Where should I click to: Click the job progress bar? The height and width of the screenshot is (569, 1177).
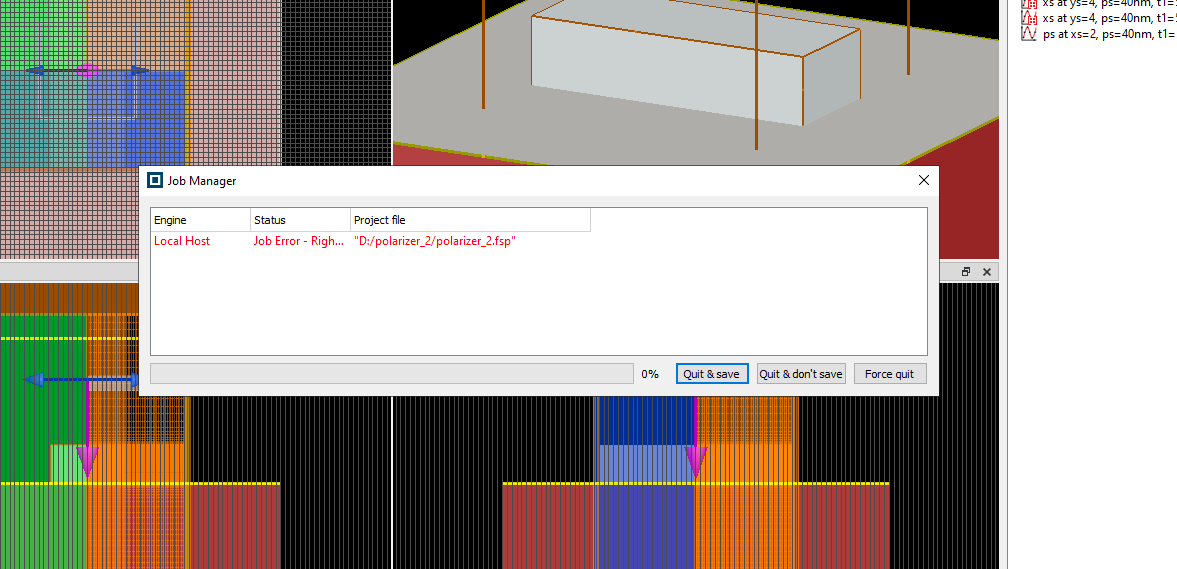point(392,374)
